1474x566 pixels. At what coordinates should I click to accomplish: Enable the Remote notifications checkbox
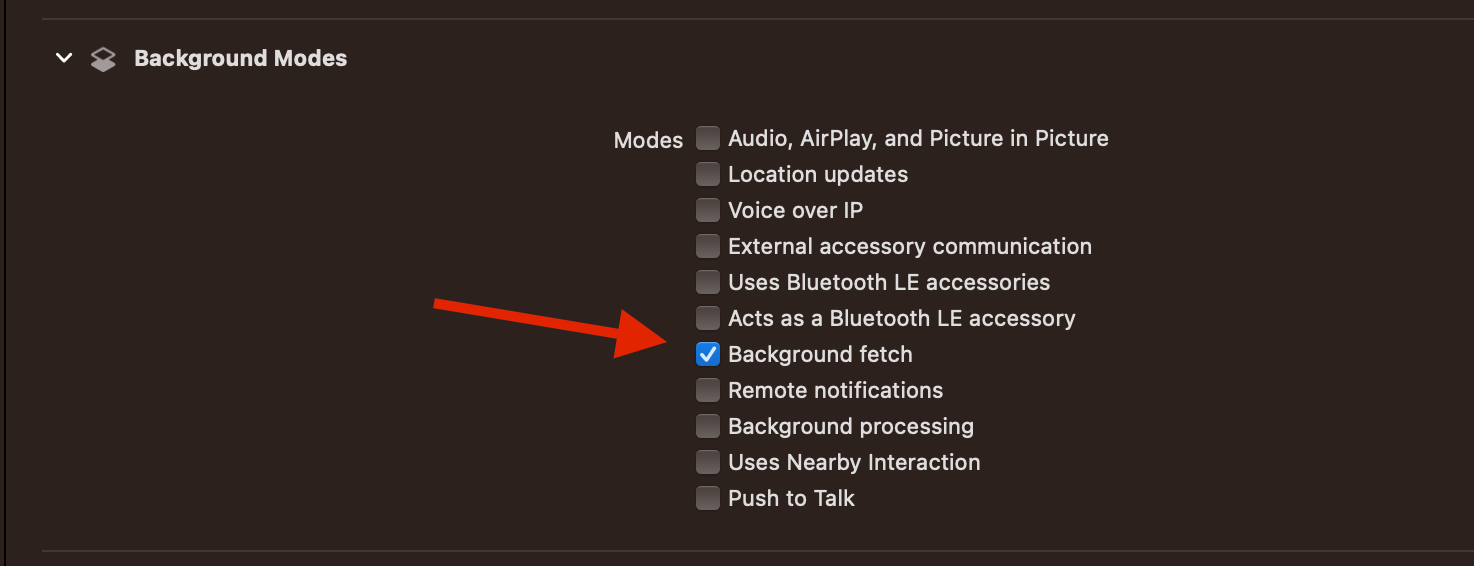click(708, 390)
